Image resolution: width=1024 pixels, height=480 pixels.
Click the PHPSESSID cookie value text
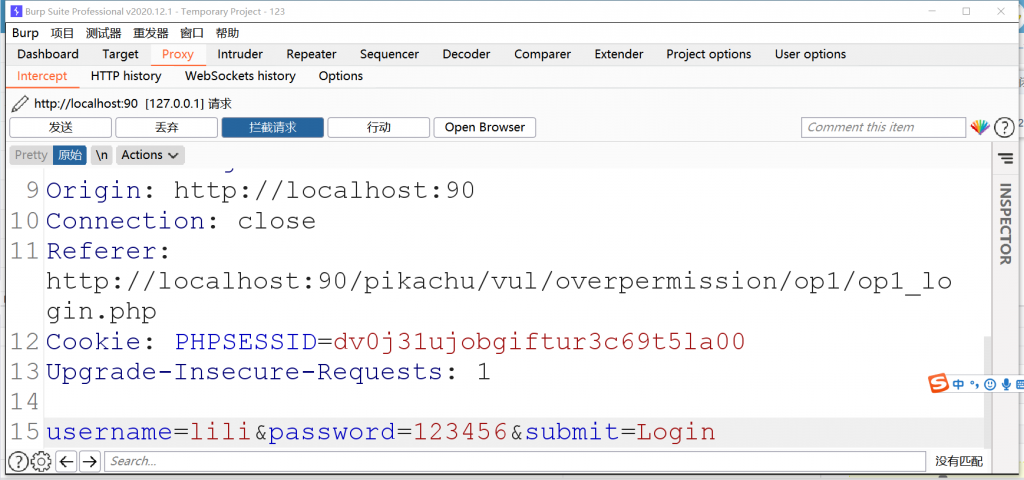539,342
